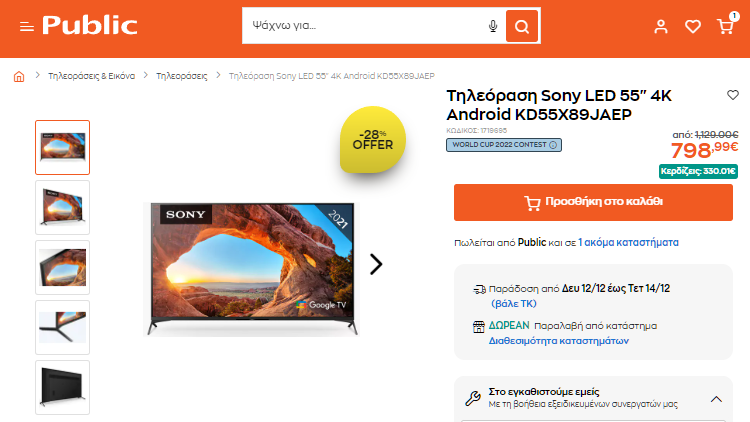Focus the 'Ψάχνω για...' search field
The height and width of the screenshot is (422, 750).
point(366,26)
